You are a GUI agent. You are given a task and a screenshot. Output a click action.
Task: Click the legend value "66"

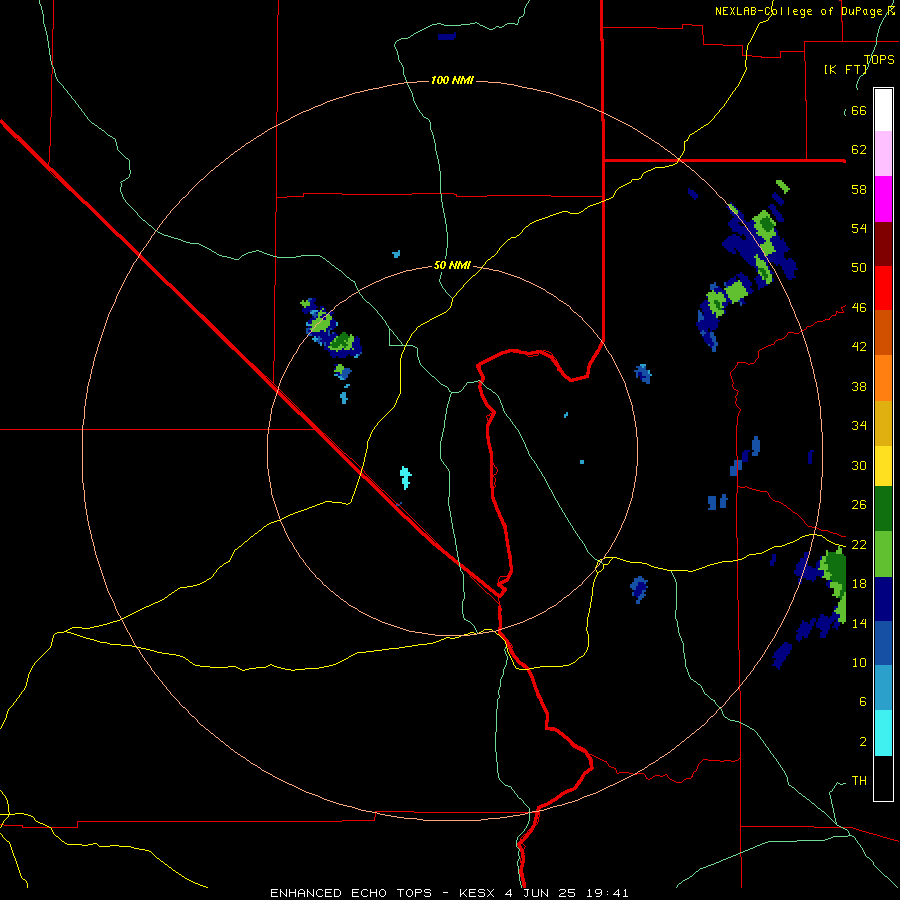tap(859, 111)
